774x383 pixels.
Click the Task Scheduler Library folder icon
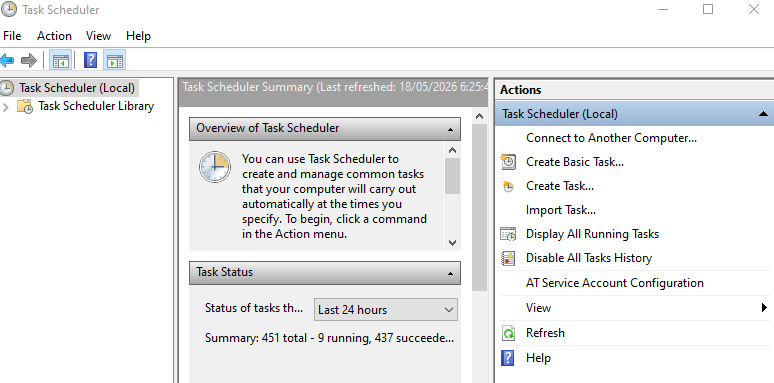[25, 106]
